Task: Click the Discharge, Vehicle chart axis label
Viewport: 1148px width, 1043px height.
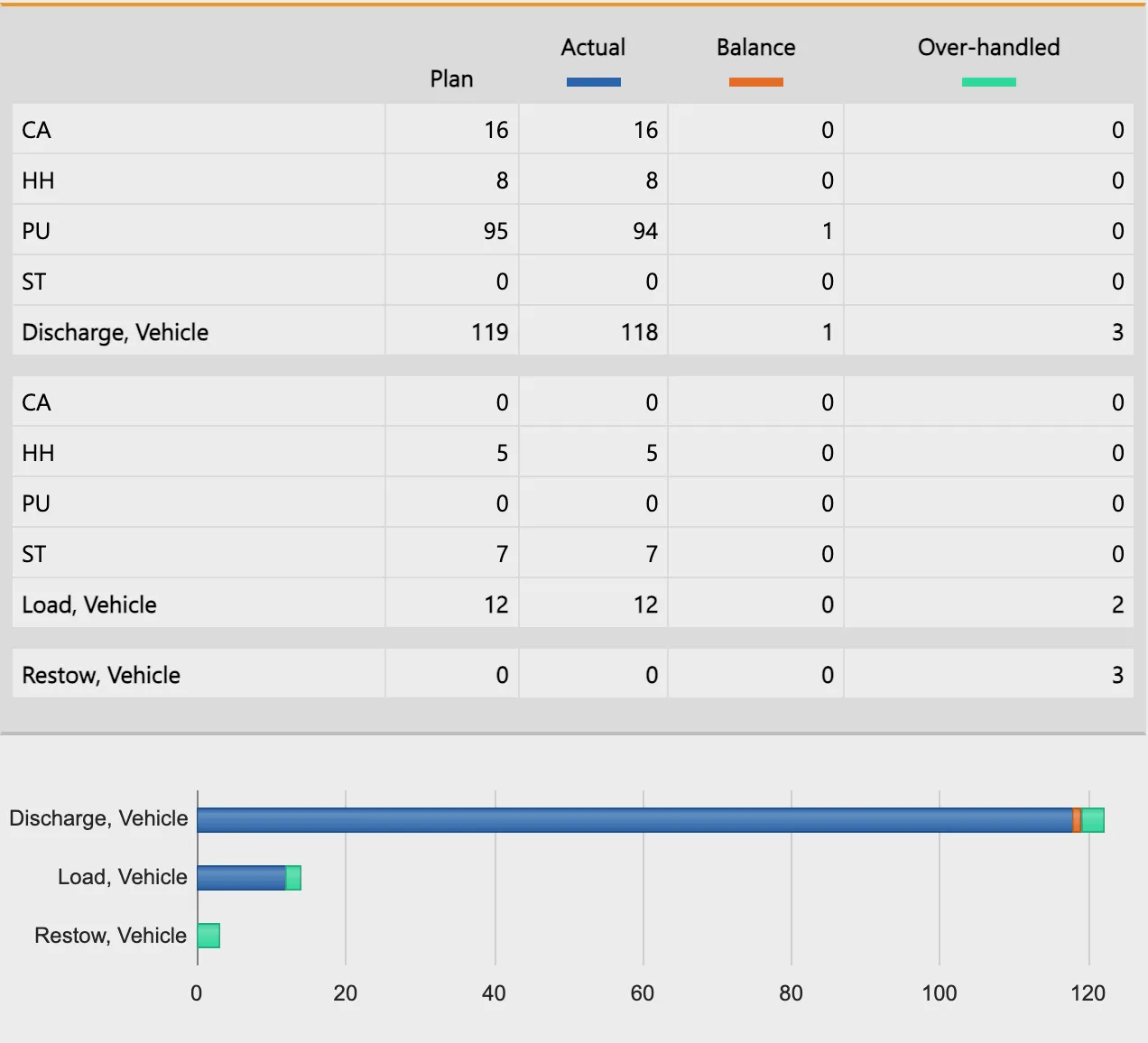Action: click(x=98, y=818)
